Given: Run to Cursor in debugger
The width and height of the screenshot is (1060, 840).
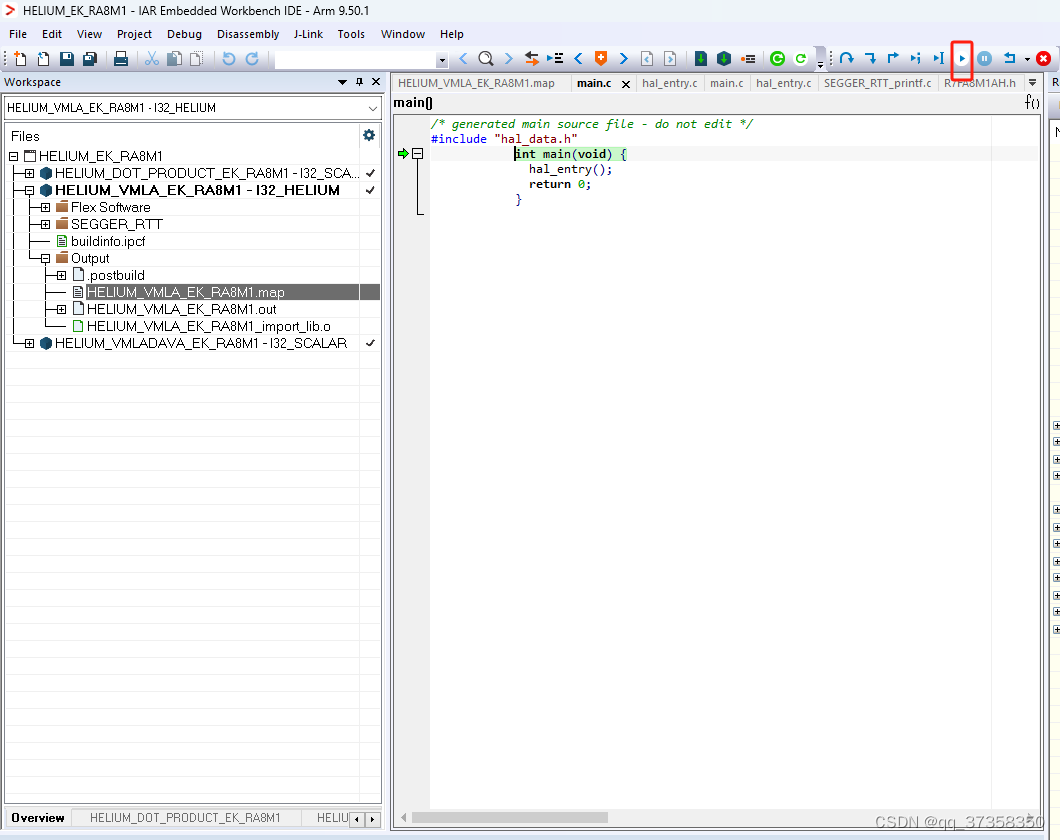Looking at the screenshot, I should coord(938,59).
